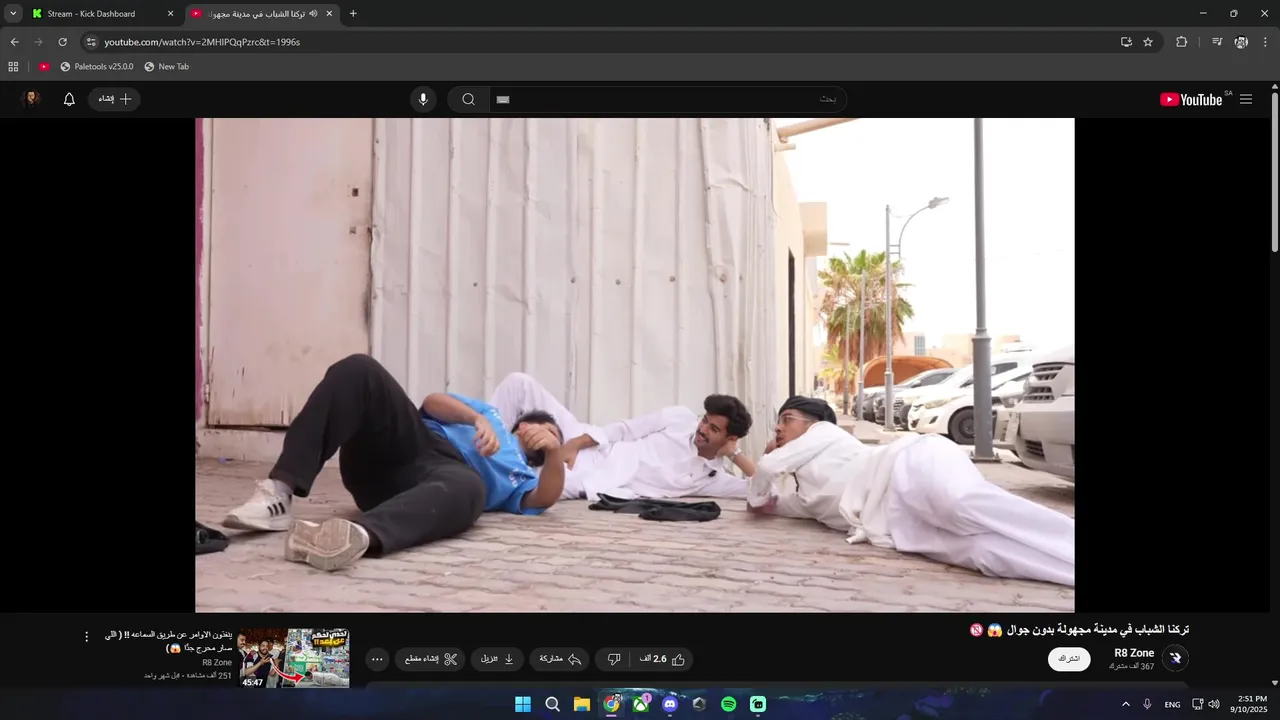Click the address bar URL
Viewport: 1280px width, 720px height.
(x=202, y=42)
